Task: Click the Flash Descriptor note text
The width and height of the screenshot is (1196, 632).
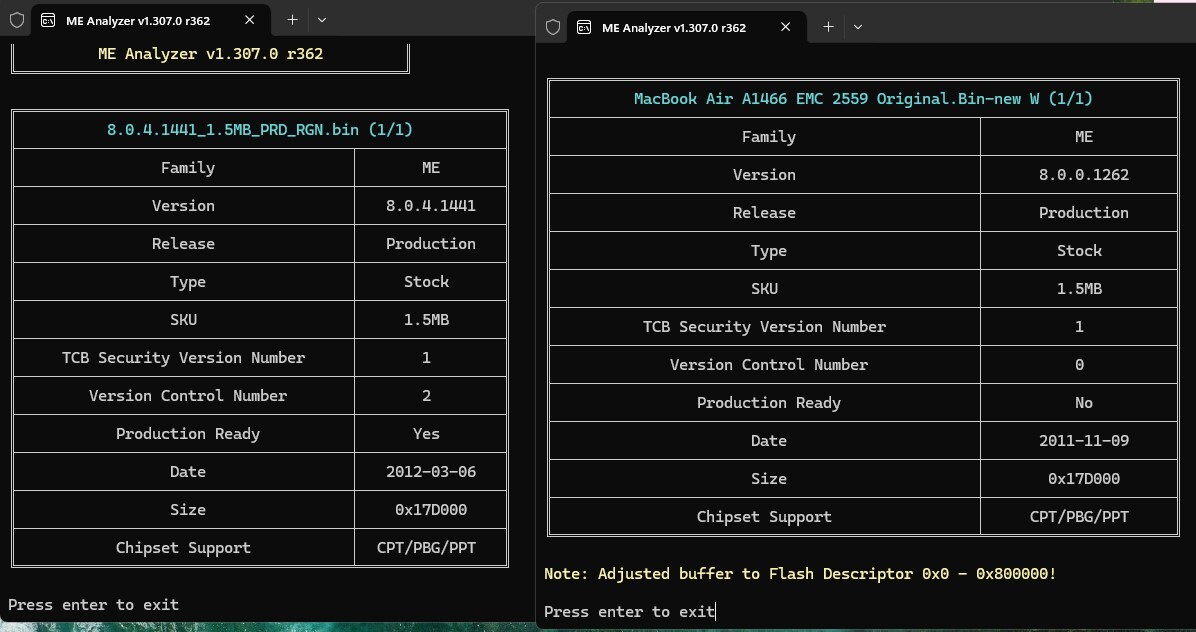Action: click(800, 574)
